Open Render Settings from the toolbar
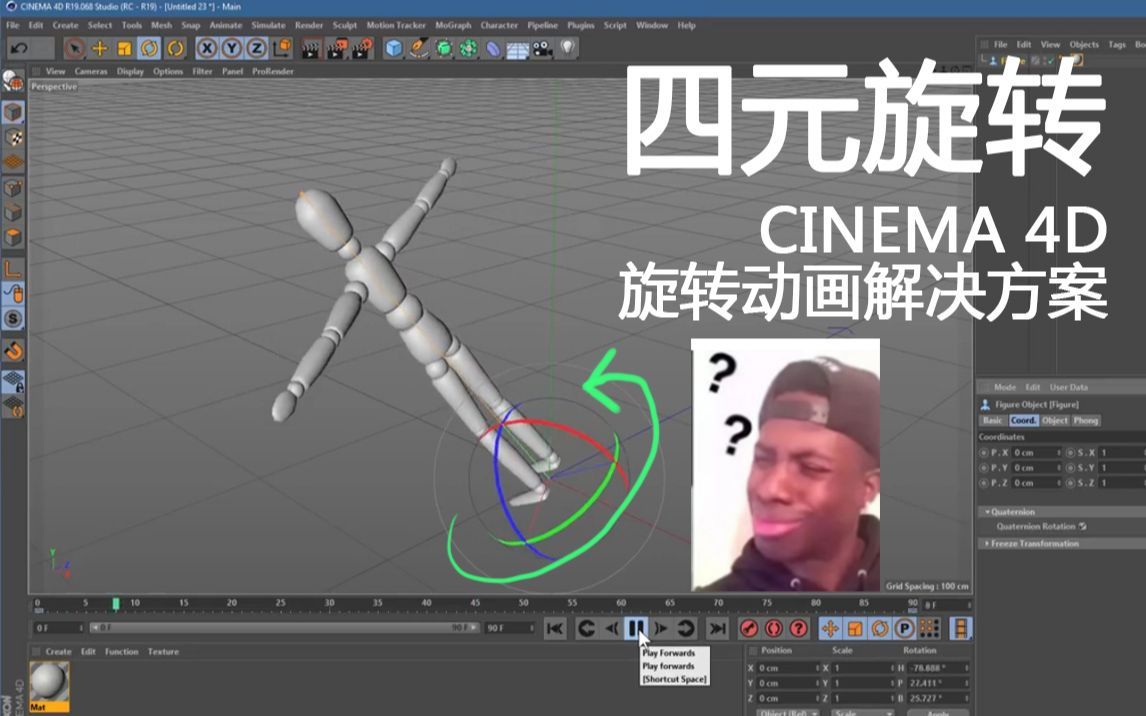The image size is (1146, 716). click(x=363, y=47)
